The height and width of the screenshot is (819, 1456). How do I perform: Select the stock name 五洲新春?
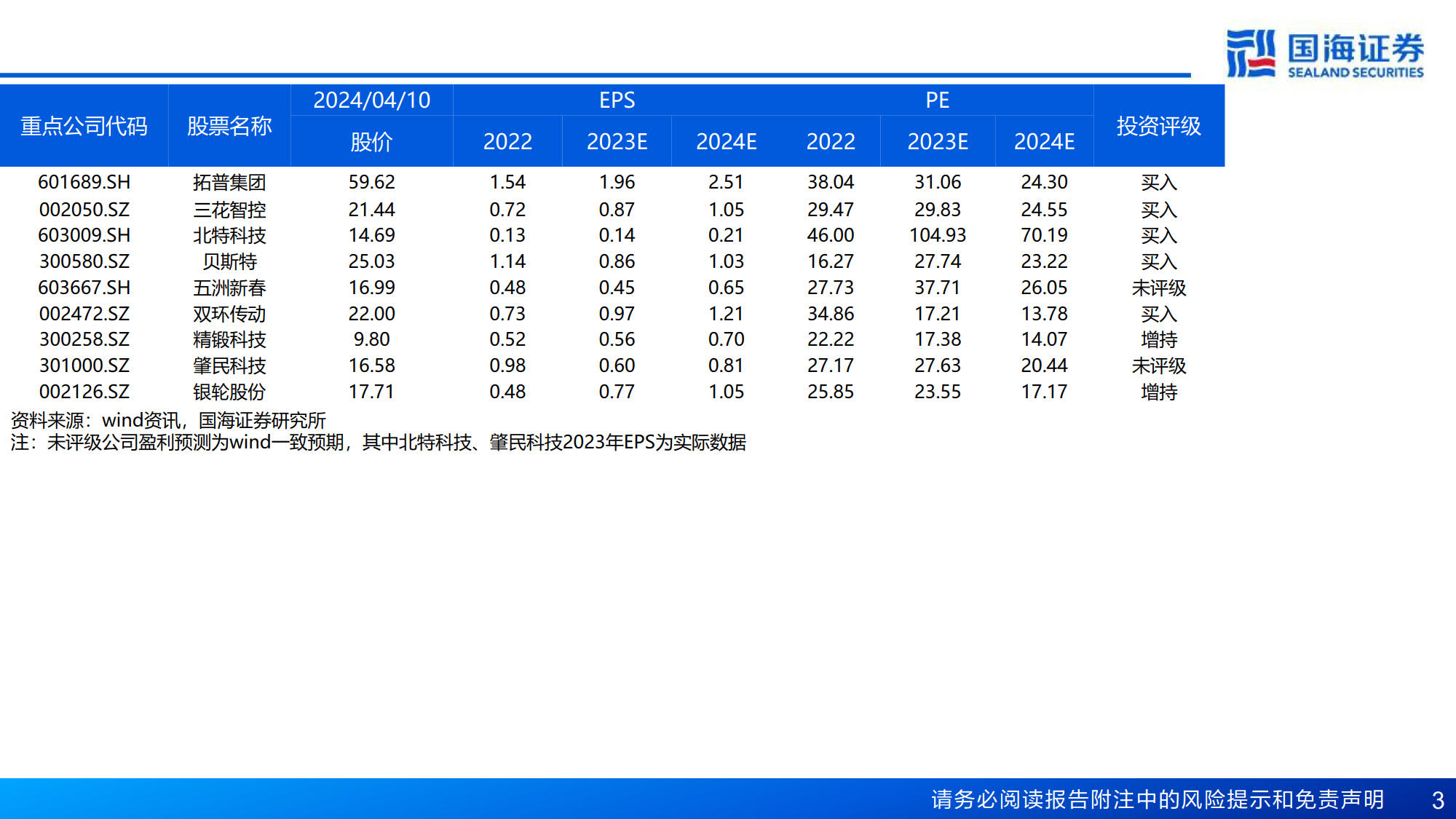pyautogui.click(x=229, y=288)
